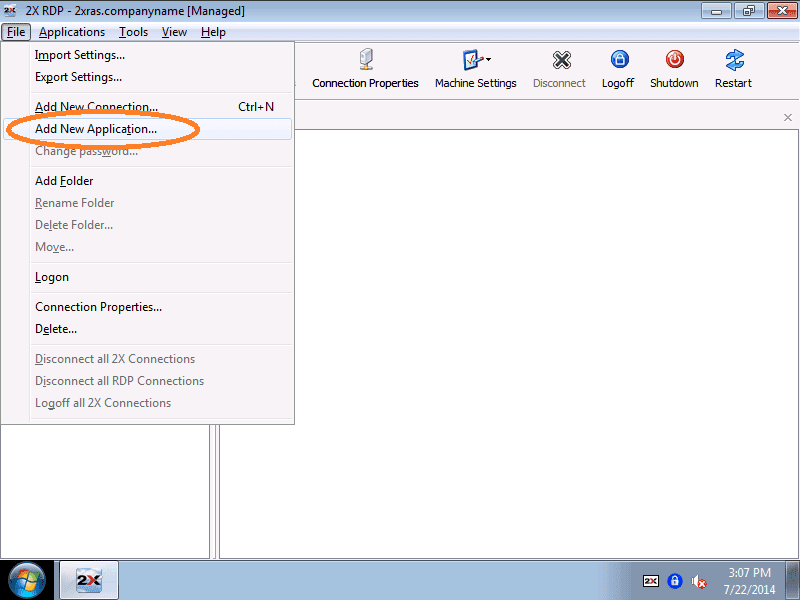Expand the Machine Settings dropdown arrow
Screen dimensions: 800x600
tap(489, 60)
